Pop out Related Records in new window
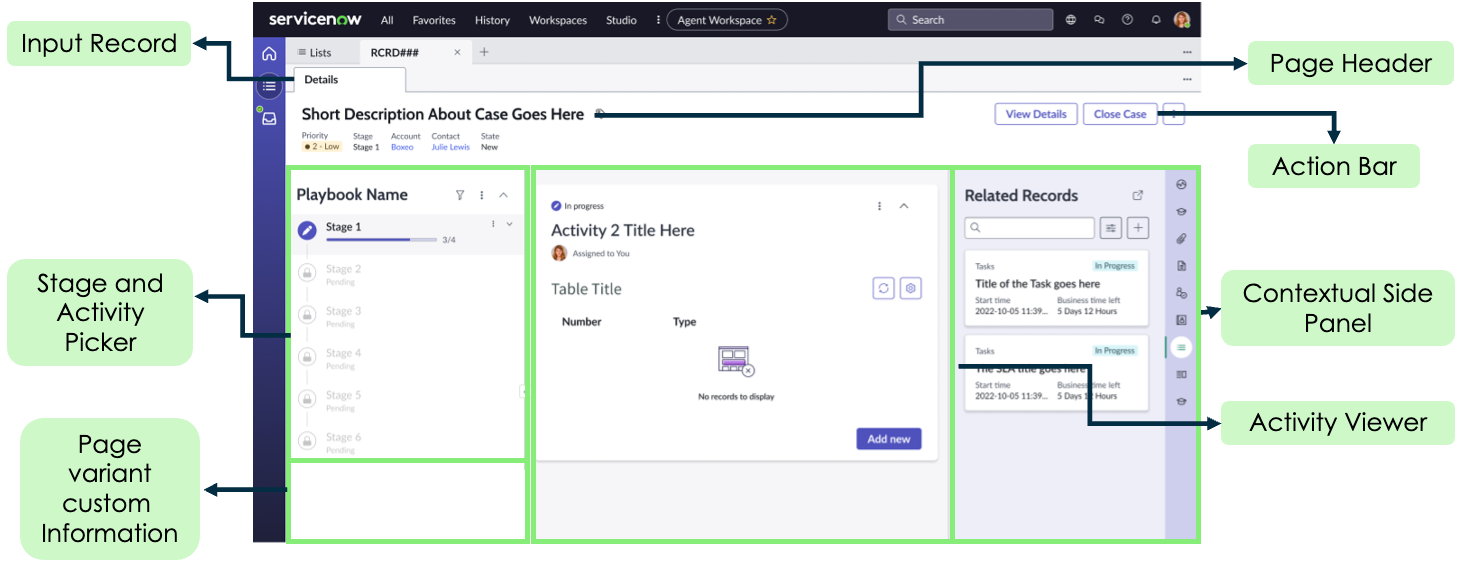Viewport: 1458px width, 563px height. (x=1137, y=195)
